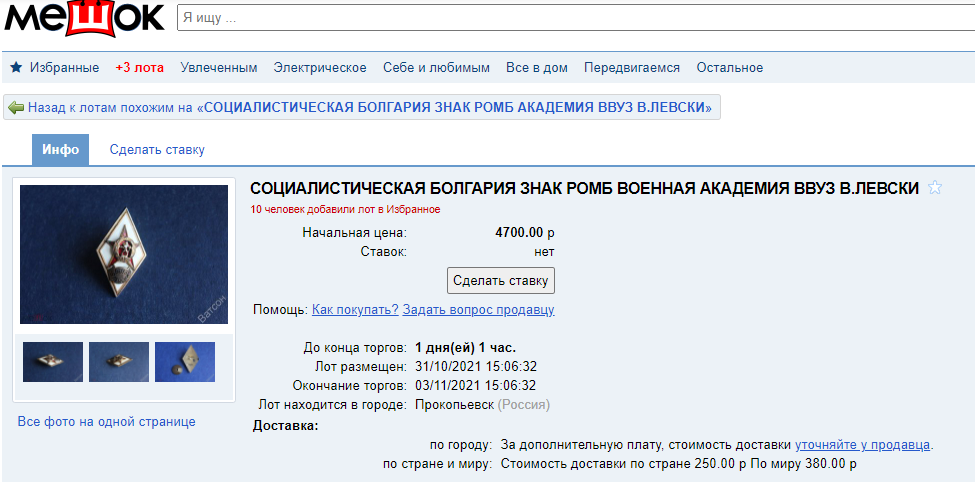The width and height of the screenshot is (975, 482).
Task: Click 'уточняйте у продавца' delivery link
Action: (862, 445)
